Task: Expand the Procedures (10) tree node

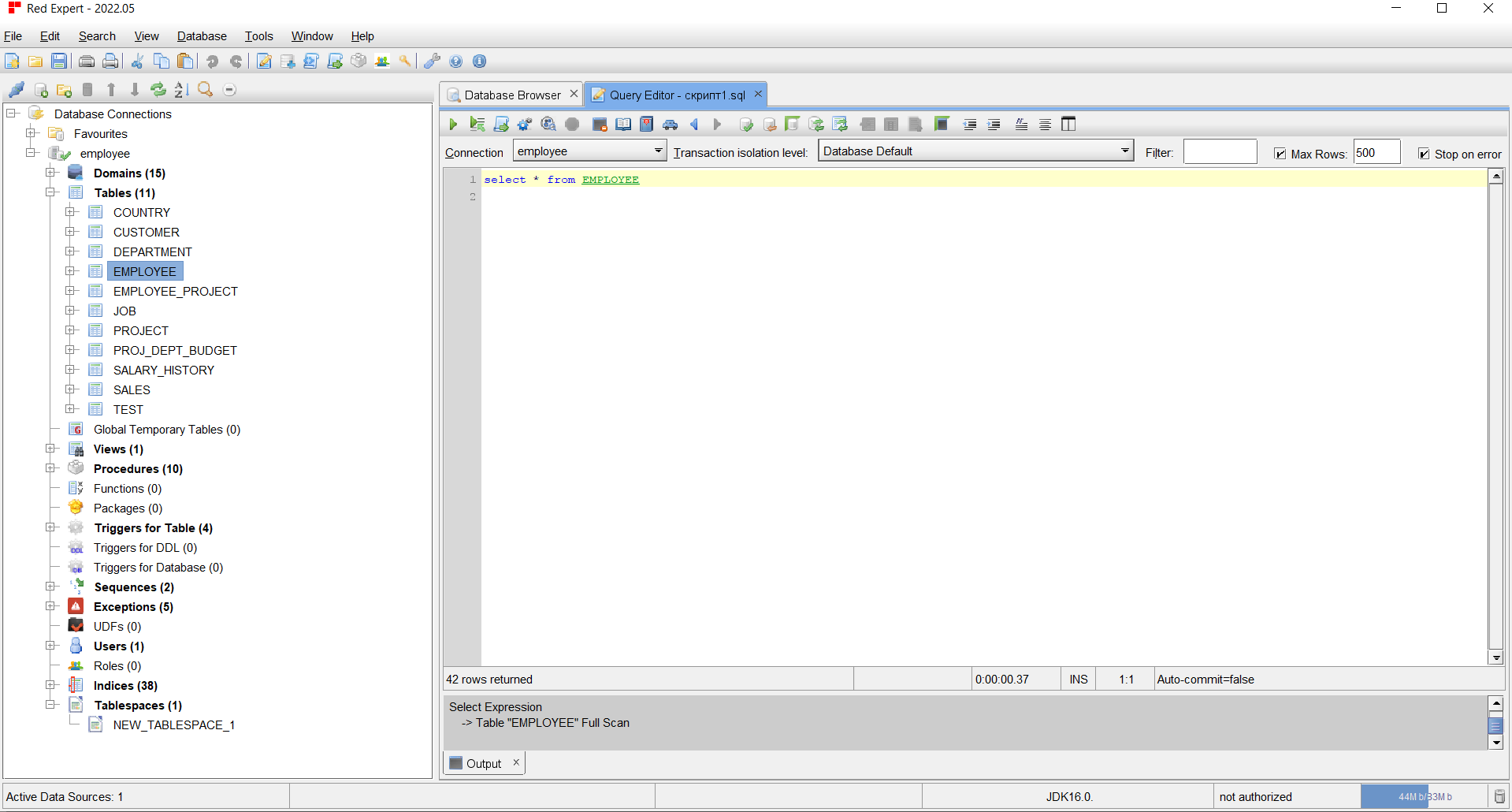Action: pos(51,468)
